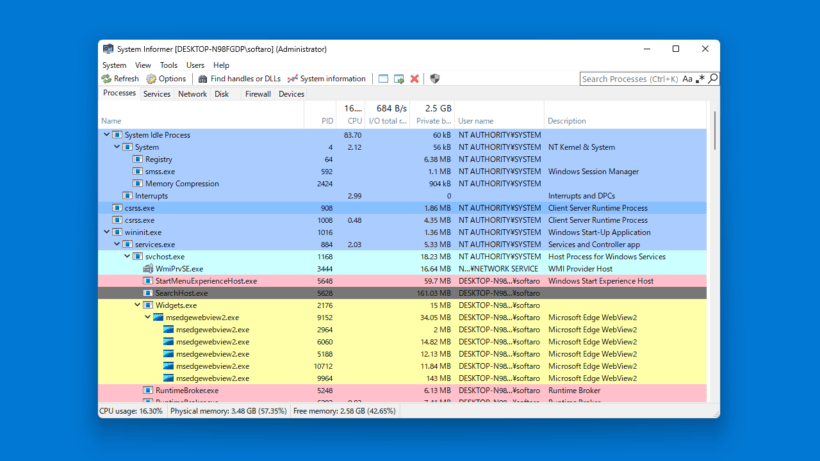Collapse the services.exe tree node
820x461 pixels.
click(x=117, y=244)
